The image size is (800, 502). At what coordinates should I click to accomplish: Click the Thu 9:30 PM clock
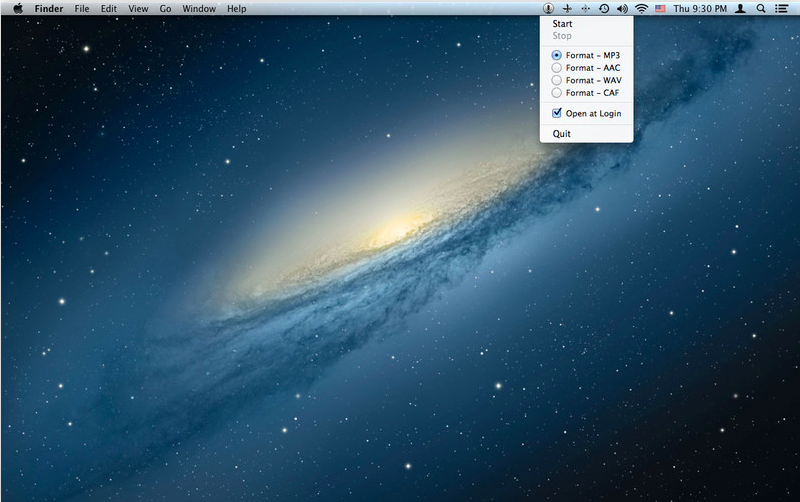coord(700,8)
